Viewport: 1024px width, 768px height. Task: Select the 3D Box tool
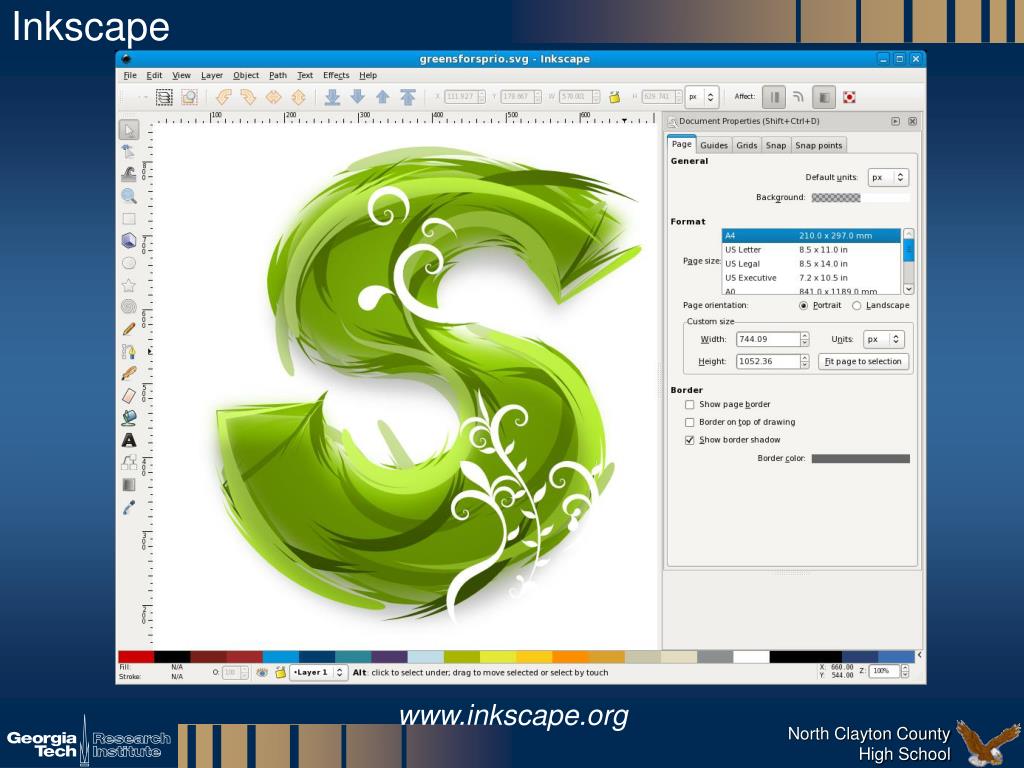(129, 240)
